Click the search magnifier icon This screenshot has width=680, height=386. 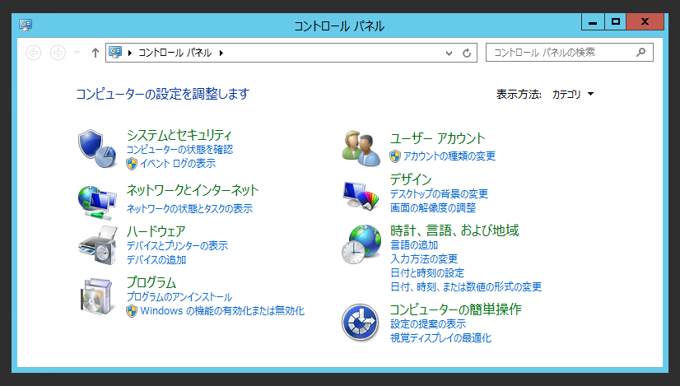click(641, 52)
